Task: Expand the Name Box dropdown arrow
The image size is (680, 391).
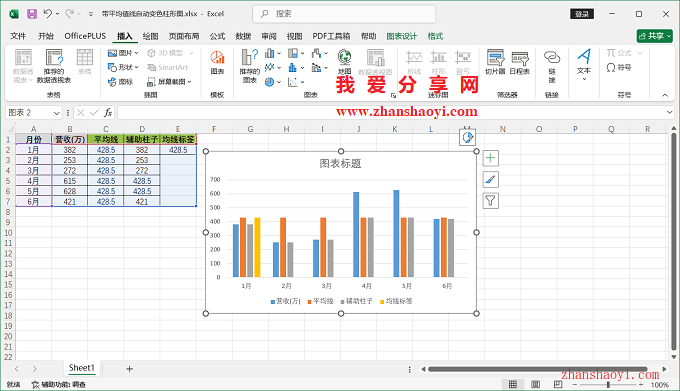Action: pos(56,113)
